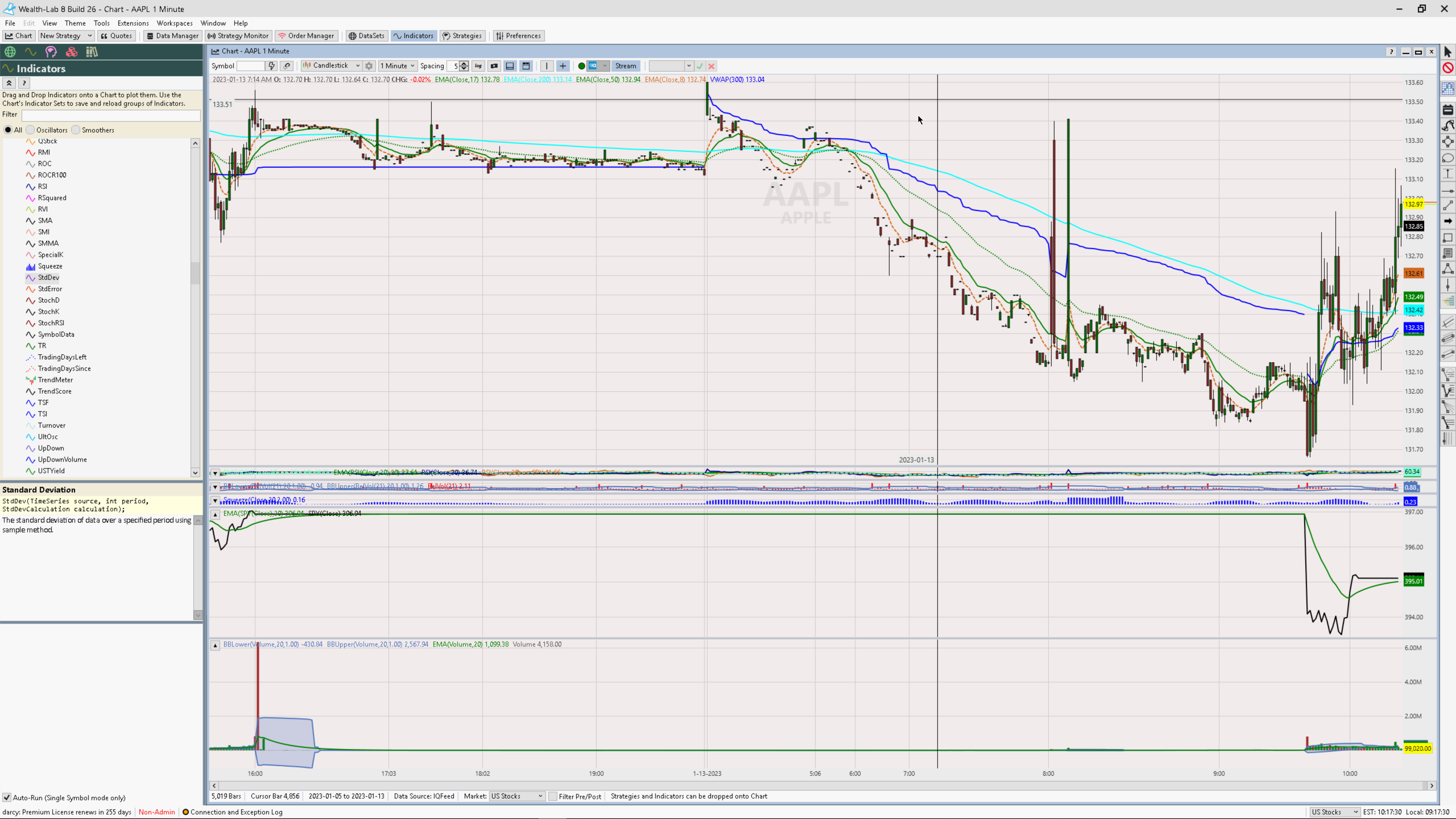Viewport: 1456px width, 819px height.
Task: Expand the Volume pane arrow
Action: coord(215,645)
